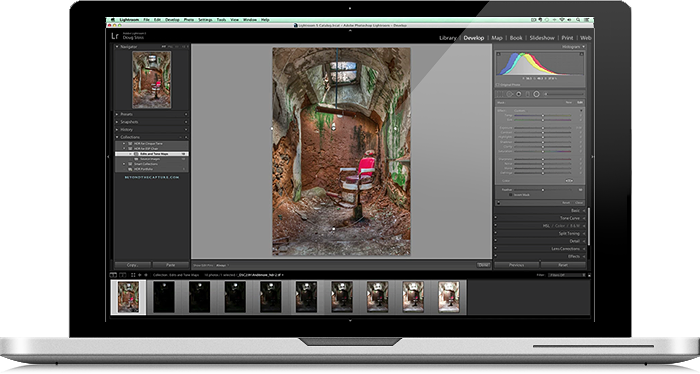Expand the Lens Corrections panel

584,249
